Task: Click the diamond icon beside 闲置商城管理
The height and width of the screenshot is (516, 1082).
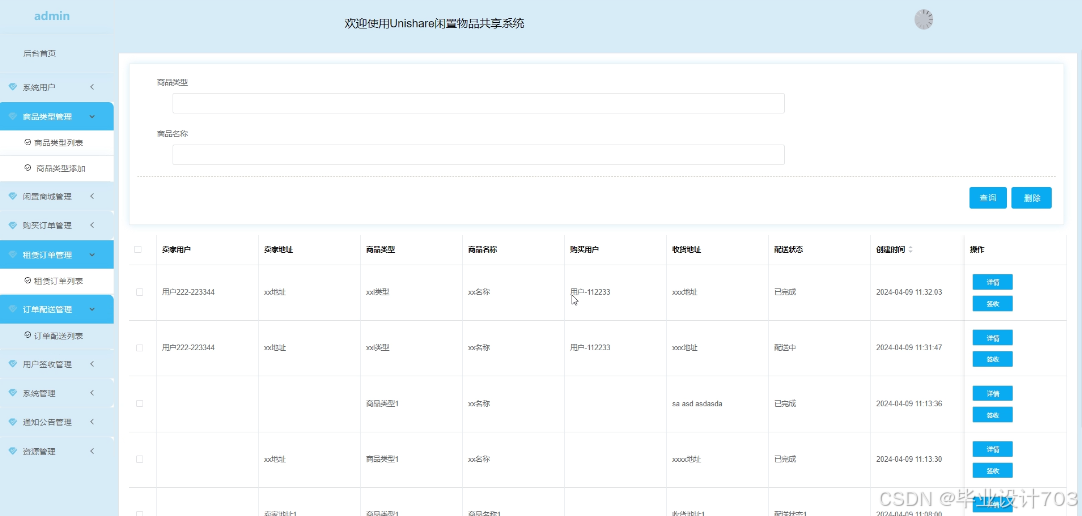Action: point(12,197)
